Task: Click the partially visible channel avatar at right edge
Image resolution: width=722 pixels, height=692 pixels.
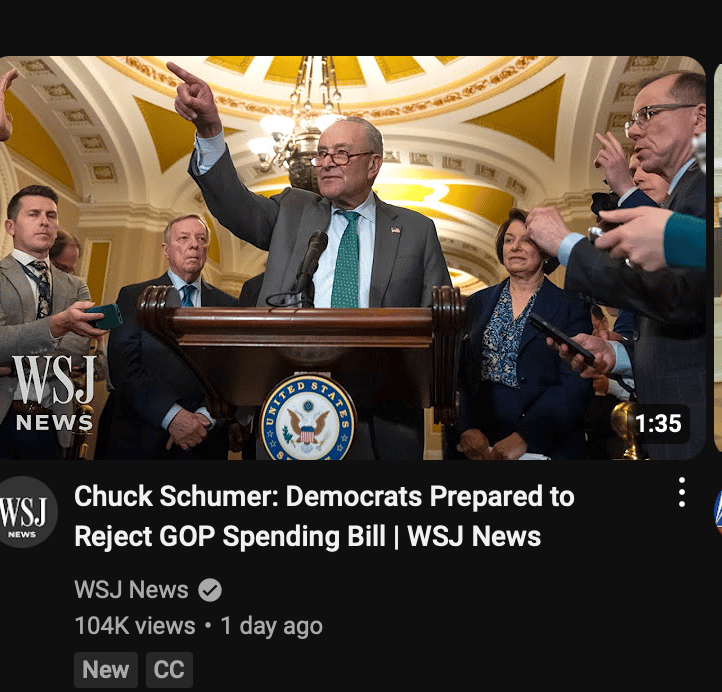Action: (x=718, y=511)
